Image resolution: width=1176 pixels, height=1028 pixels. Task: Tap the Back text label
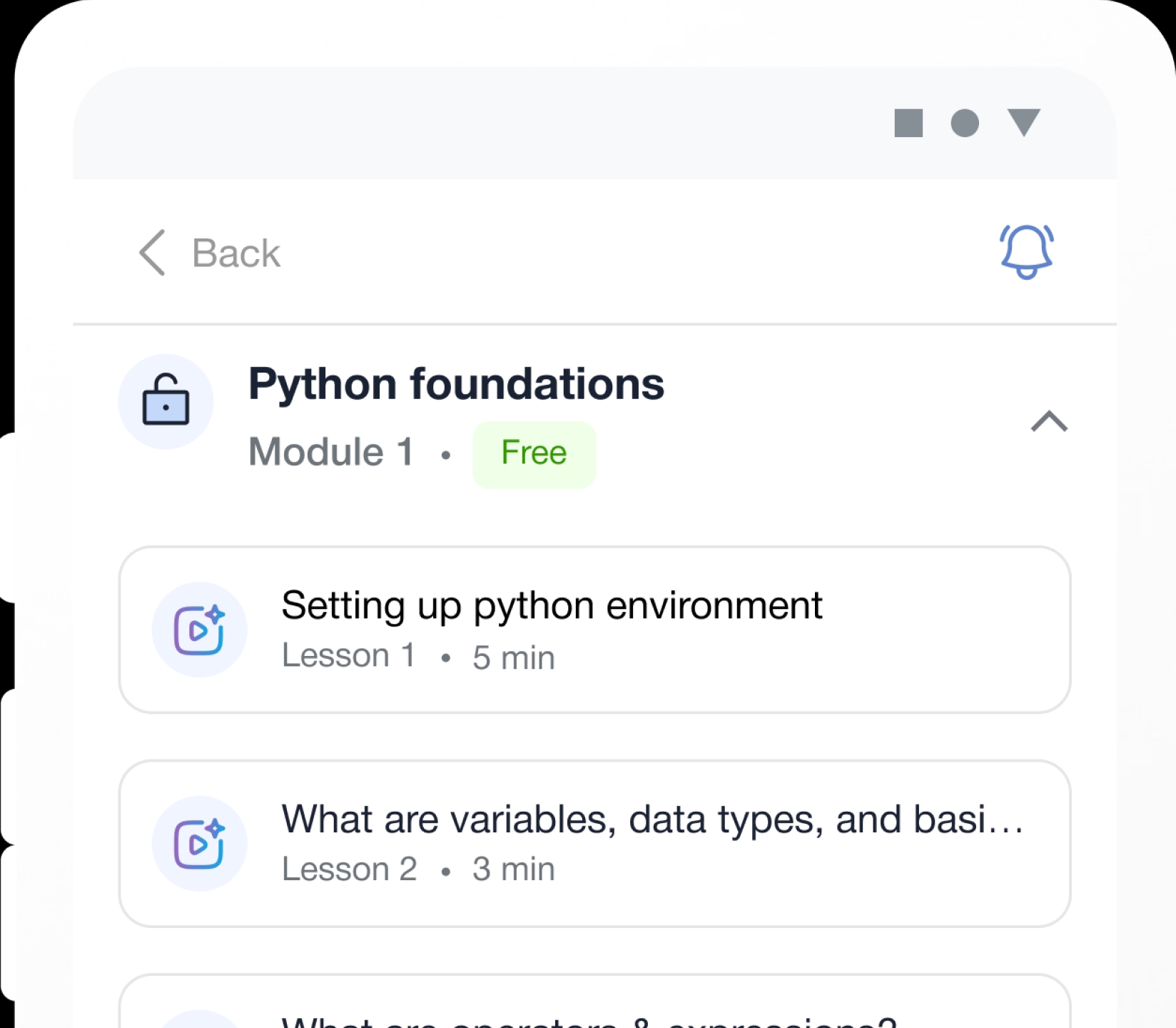tap(236, 253)
